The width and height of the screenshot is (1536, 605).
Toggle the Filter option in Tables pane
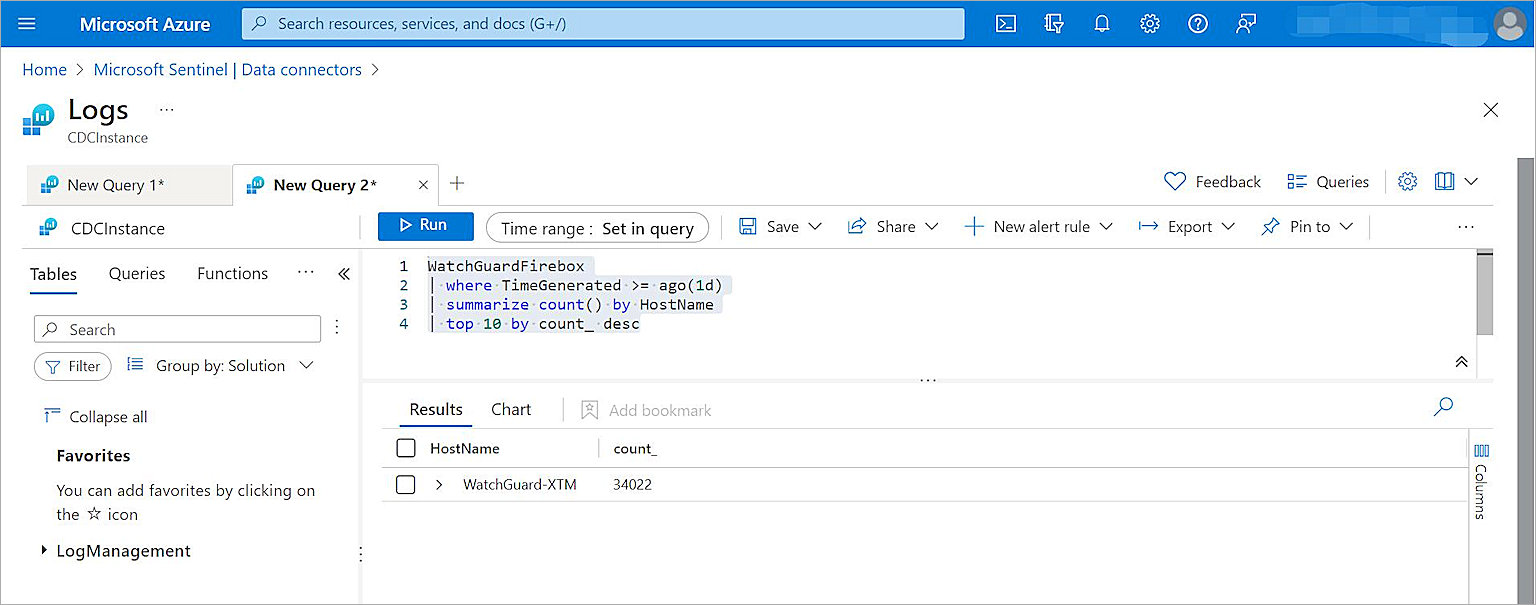(72, 366)
